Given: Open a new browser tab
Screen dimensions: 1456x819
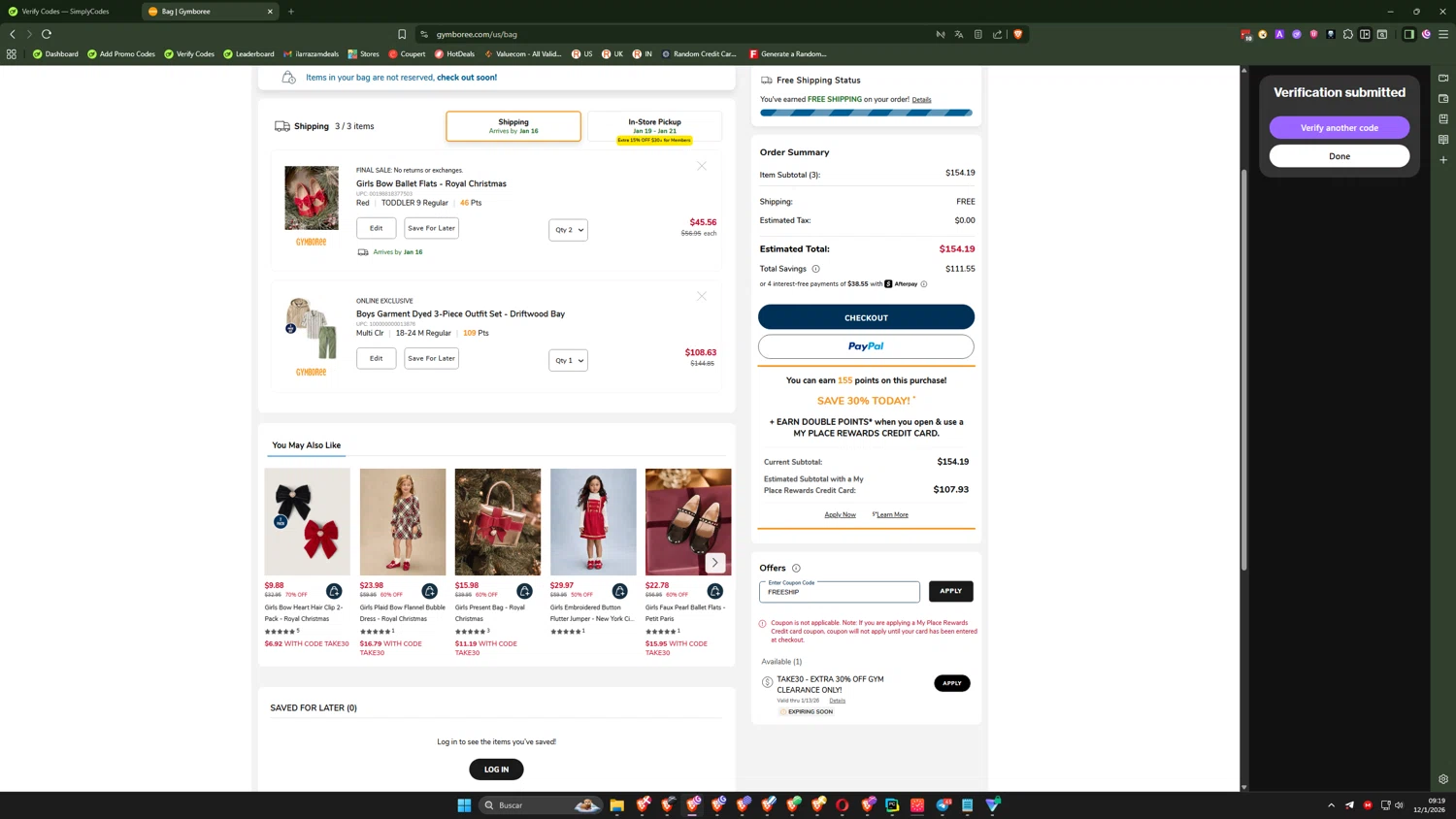Looking at the screenshot, I should click(x=291, y=12).
